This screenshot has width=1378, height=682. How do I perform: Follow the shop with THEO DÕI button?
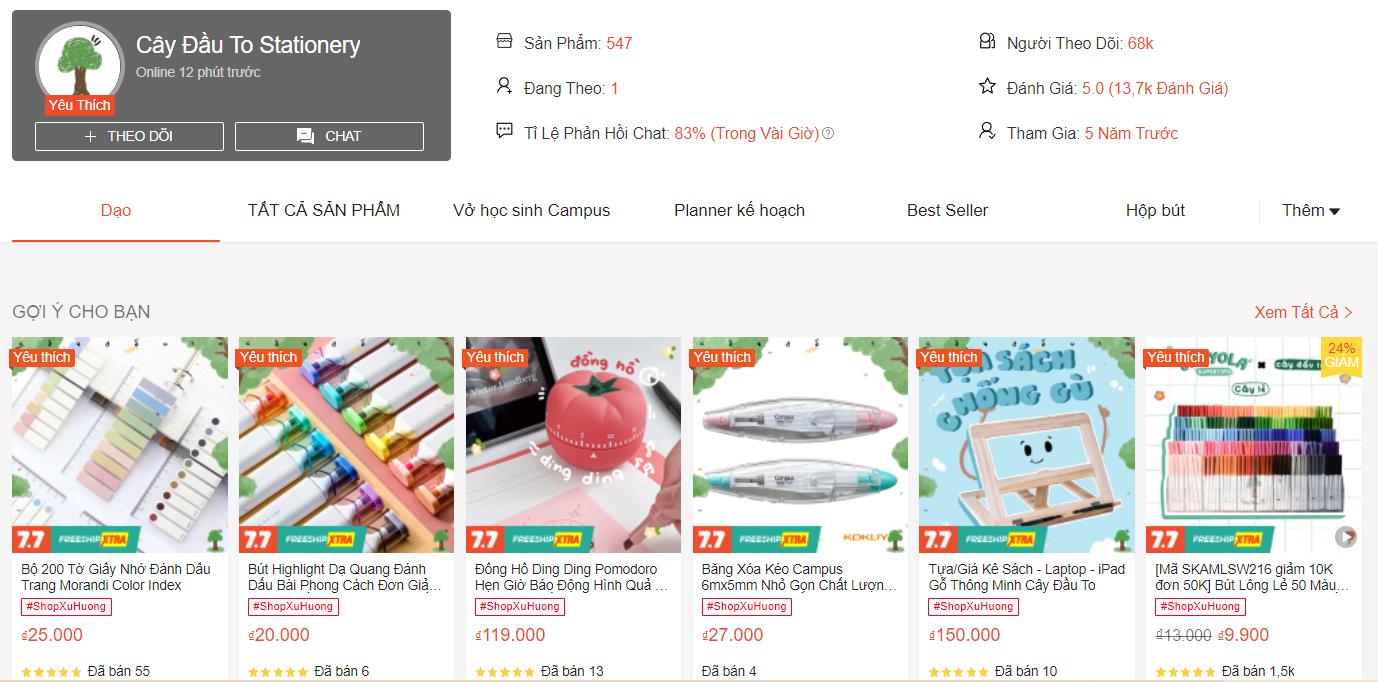(129, 136)
